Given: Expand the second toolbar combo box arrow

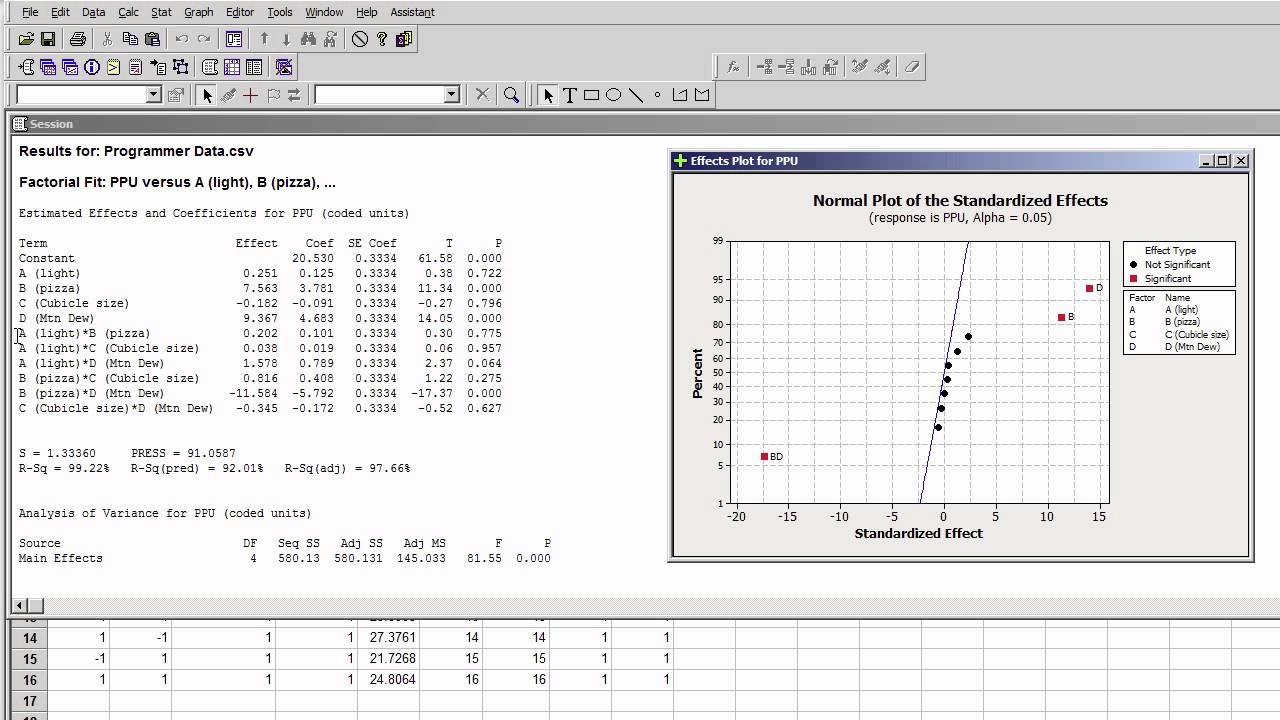Looking at the screenshot, I should (451, 95).
